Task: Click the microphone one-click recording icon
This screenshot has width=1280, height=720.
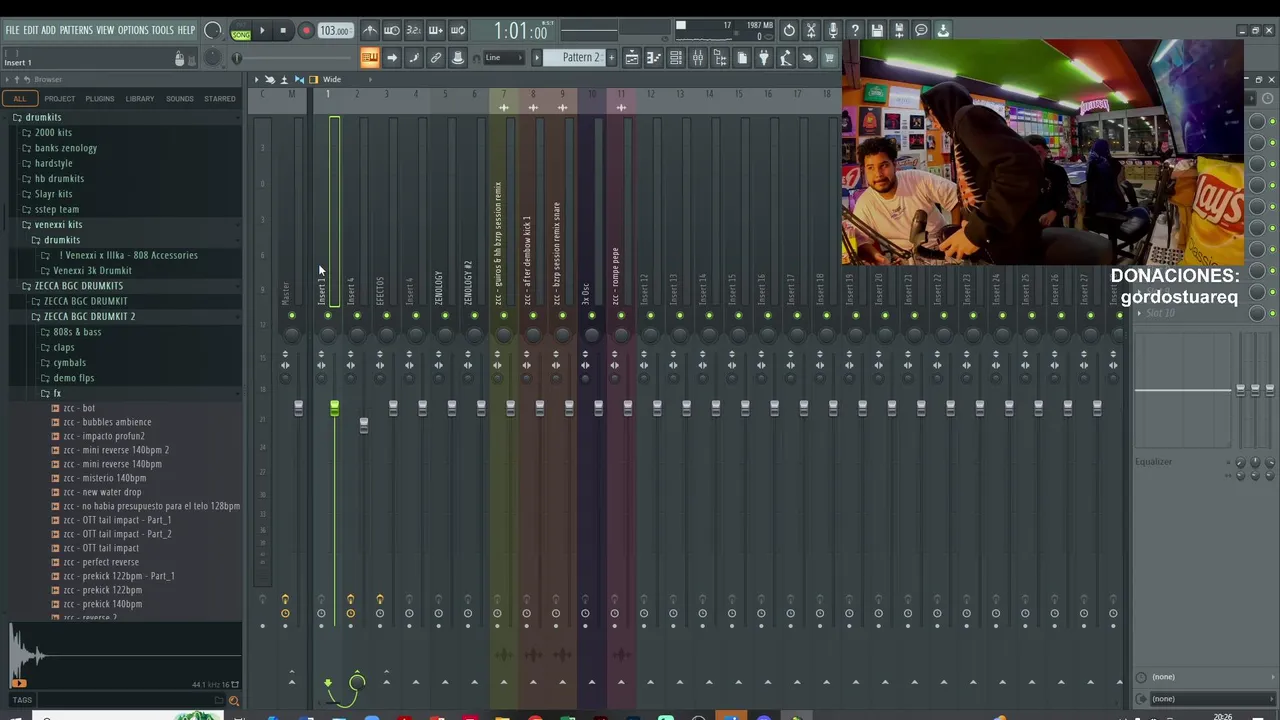Action: 833,30
